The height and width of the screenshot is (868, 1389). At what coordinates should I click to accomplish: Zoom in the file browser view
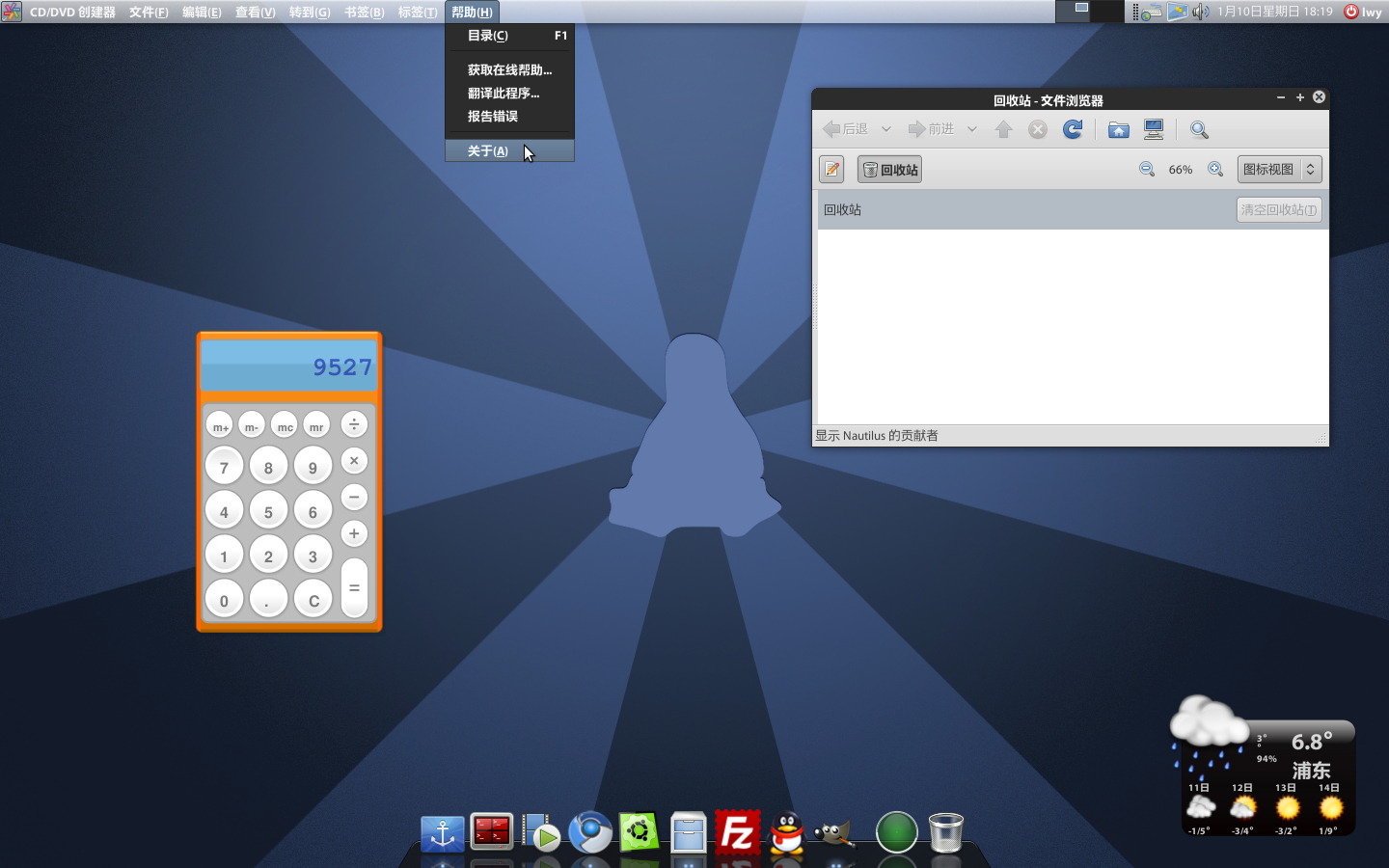pos(1215,170)
